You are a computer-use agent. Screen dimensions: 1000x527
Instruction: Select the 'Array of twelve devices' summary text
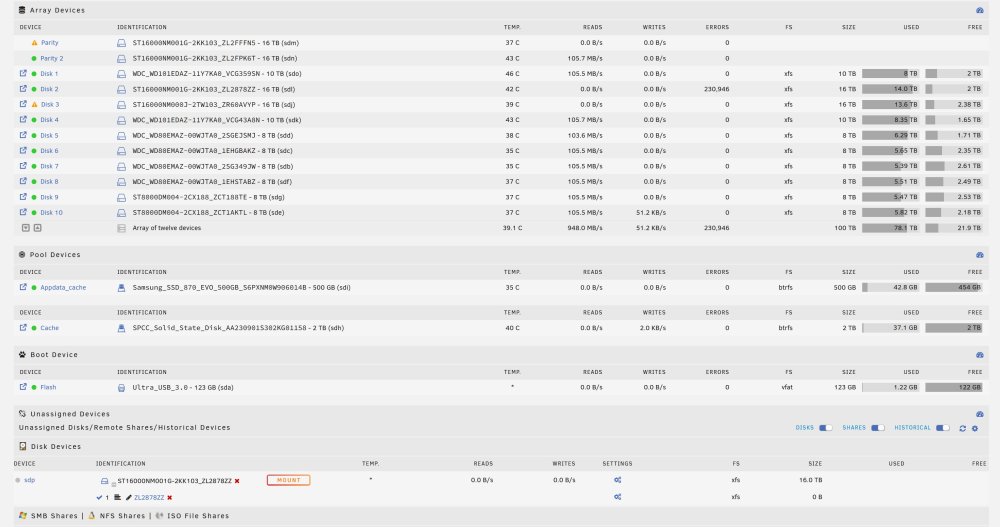[166, 228]
